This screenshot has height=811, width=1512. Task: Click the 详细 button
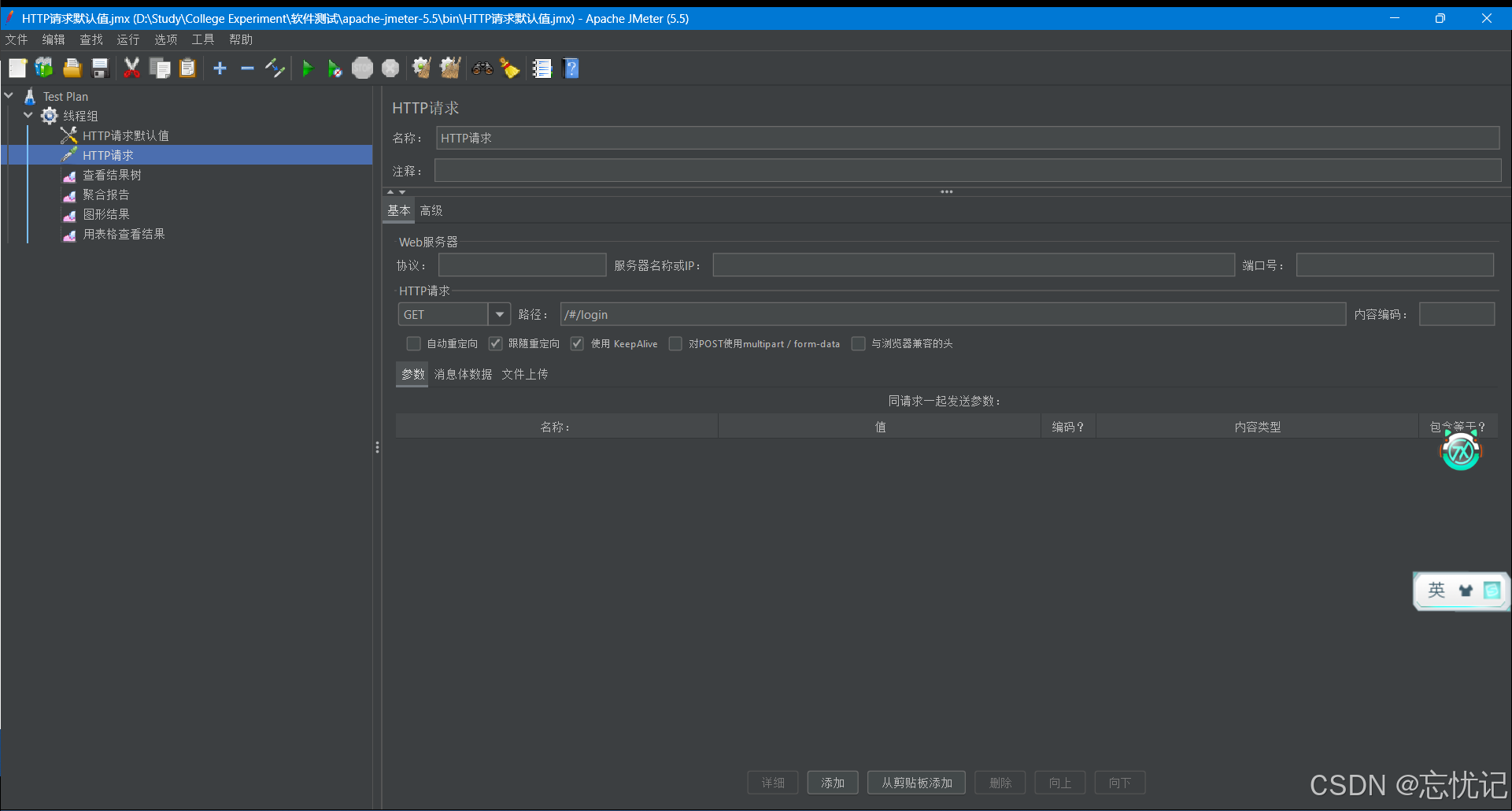pos(773,783)
